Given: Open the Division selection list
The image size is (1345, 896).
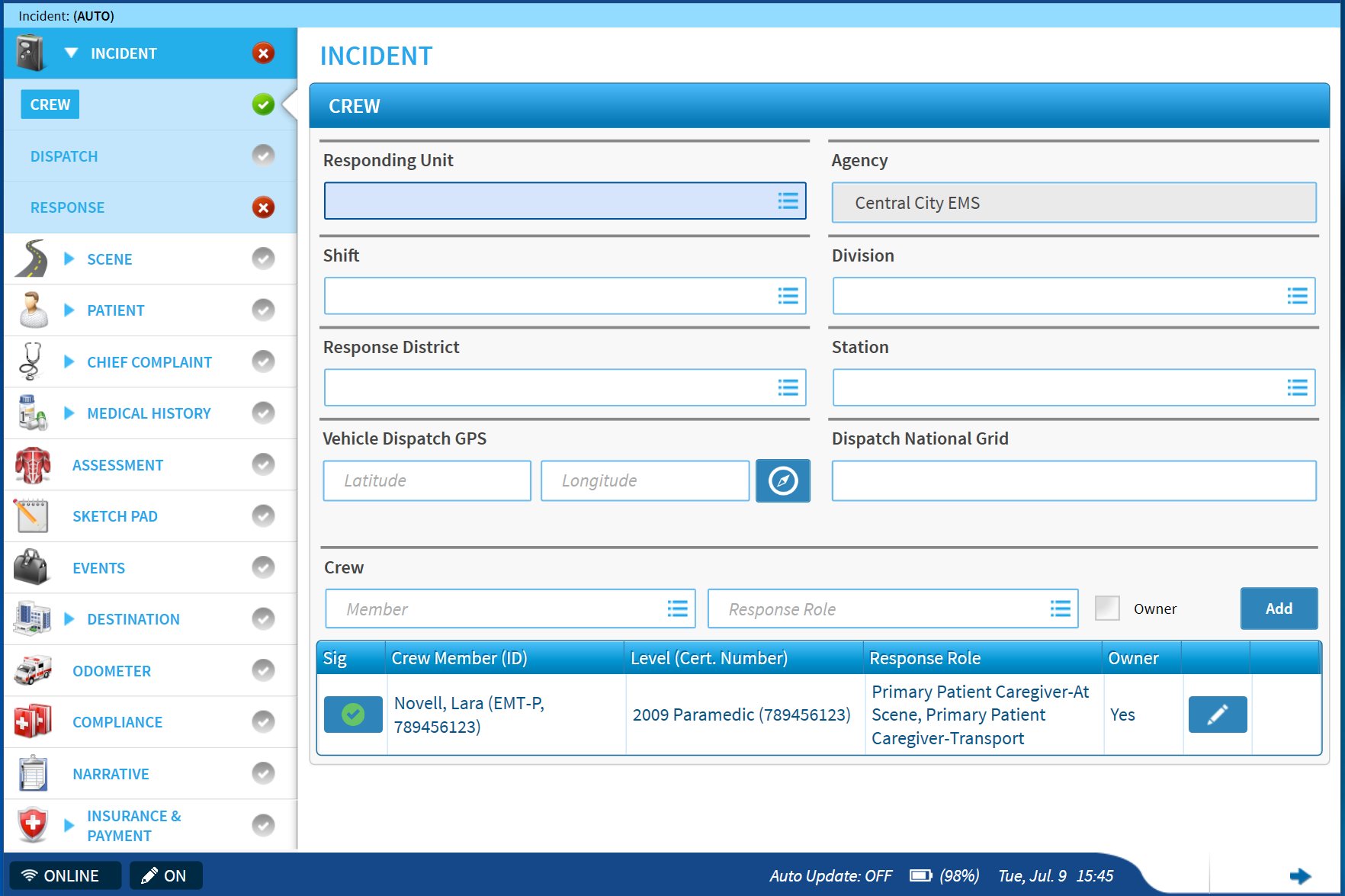Looking at the screenshot, I should pyautogui.click(x=1297, y=296).
